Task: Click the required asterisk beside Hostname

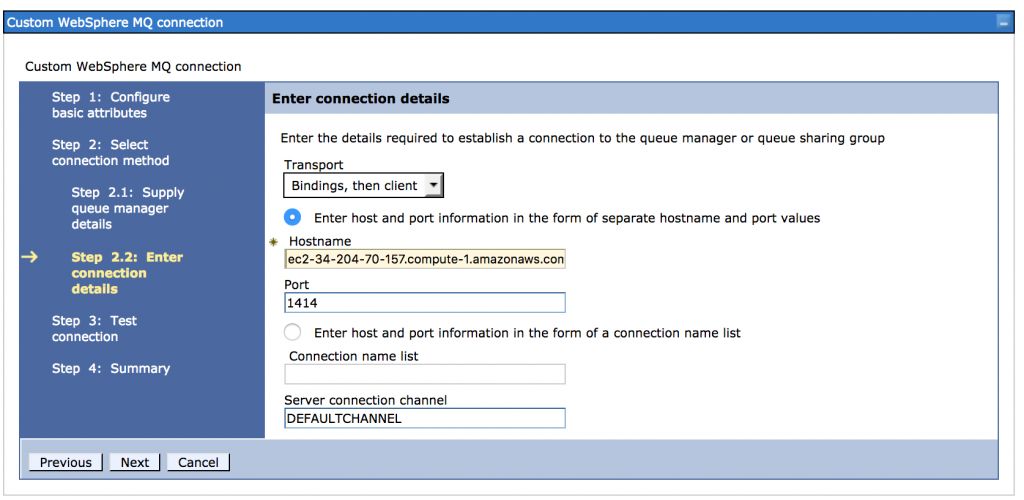Action: pos(274,242)
